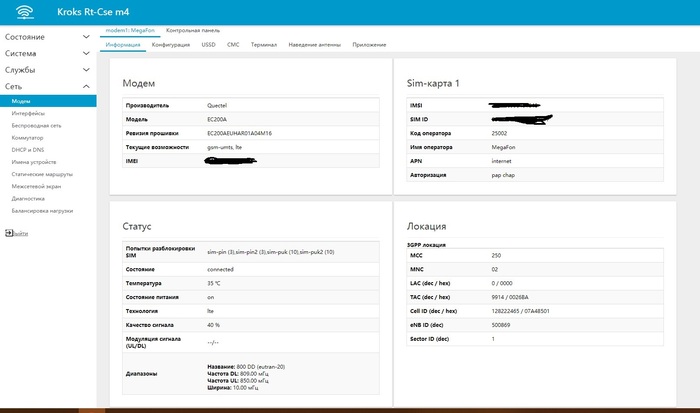The height and width of the screenshot is (413, 700).
Task: Collapse the Сеть sidebar section
Action: (x=48, y=87)
